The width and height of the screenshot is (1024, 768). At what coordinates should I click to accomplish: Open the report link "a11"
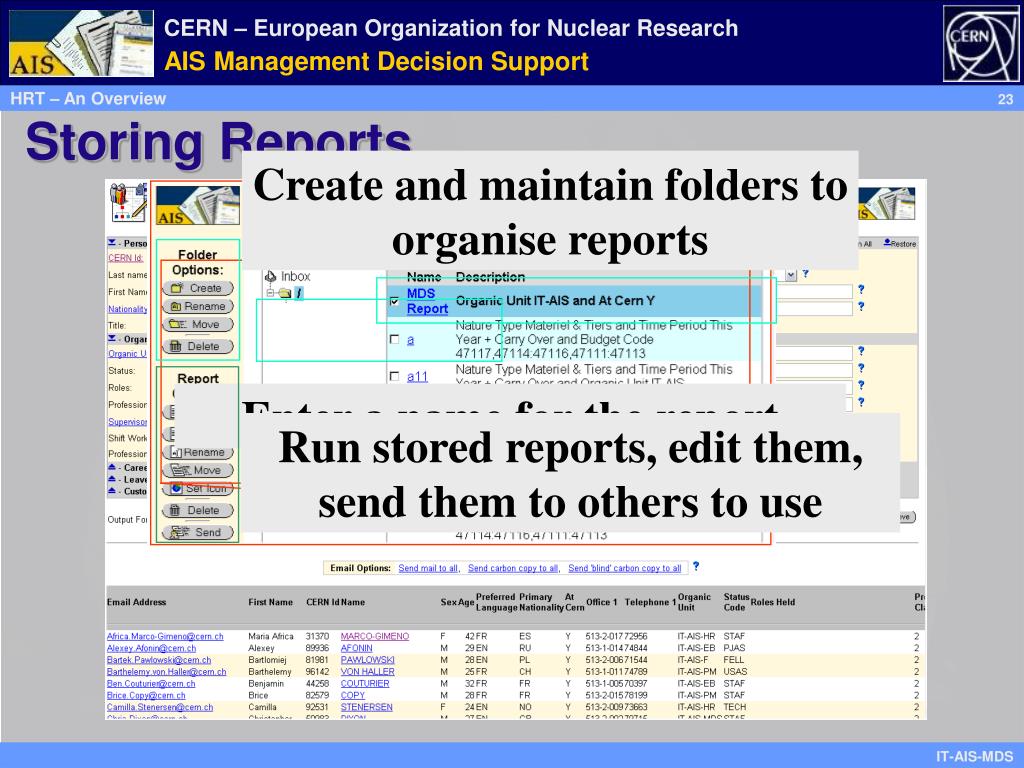click(417, 376)
